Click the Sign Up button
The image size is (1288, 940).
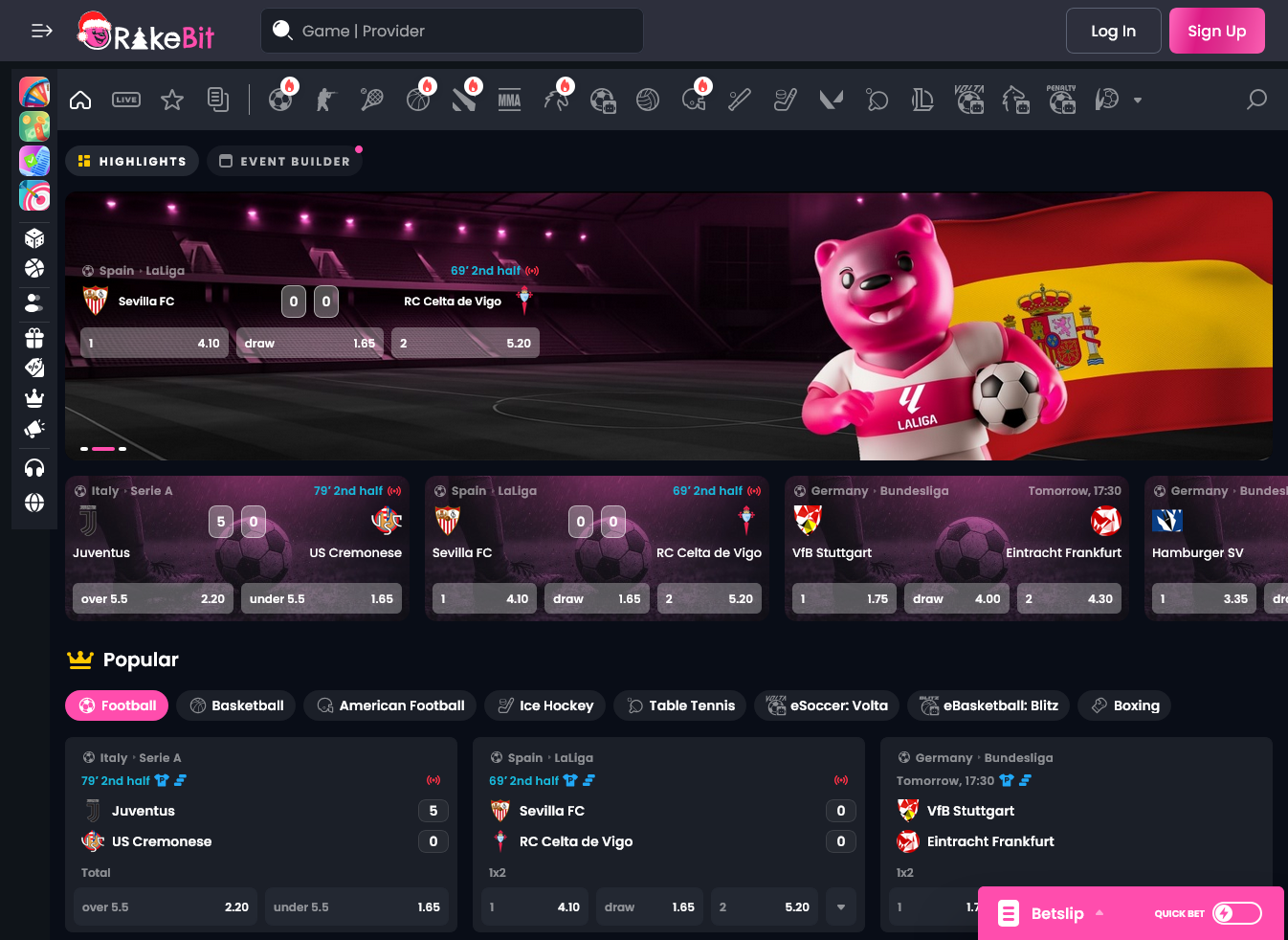[1217, 31]
